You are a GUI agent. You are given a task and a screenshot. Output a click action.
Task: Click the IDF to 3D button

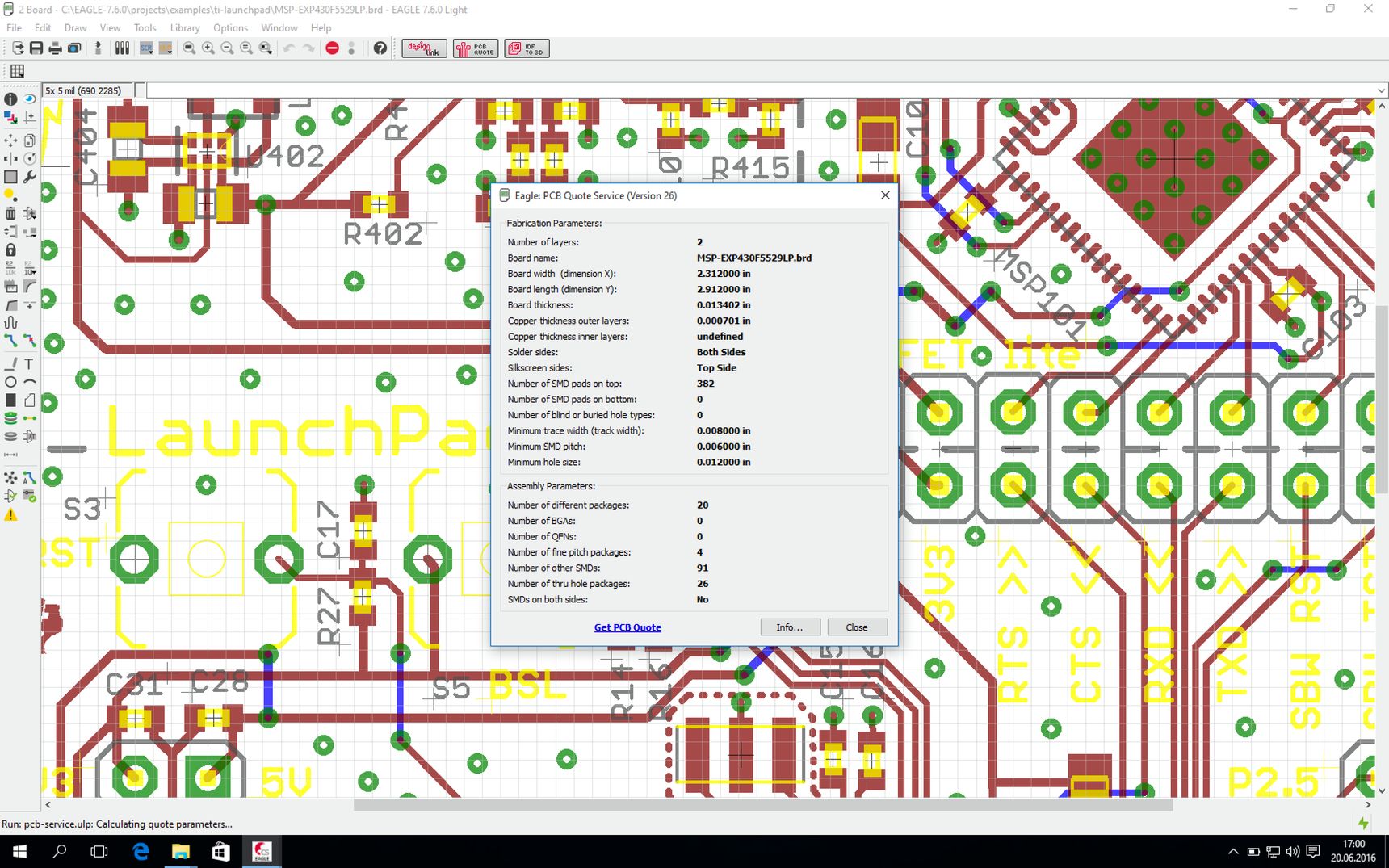(527, 48)
